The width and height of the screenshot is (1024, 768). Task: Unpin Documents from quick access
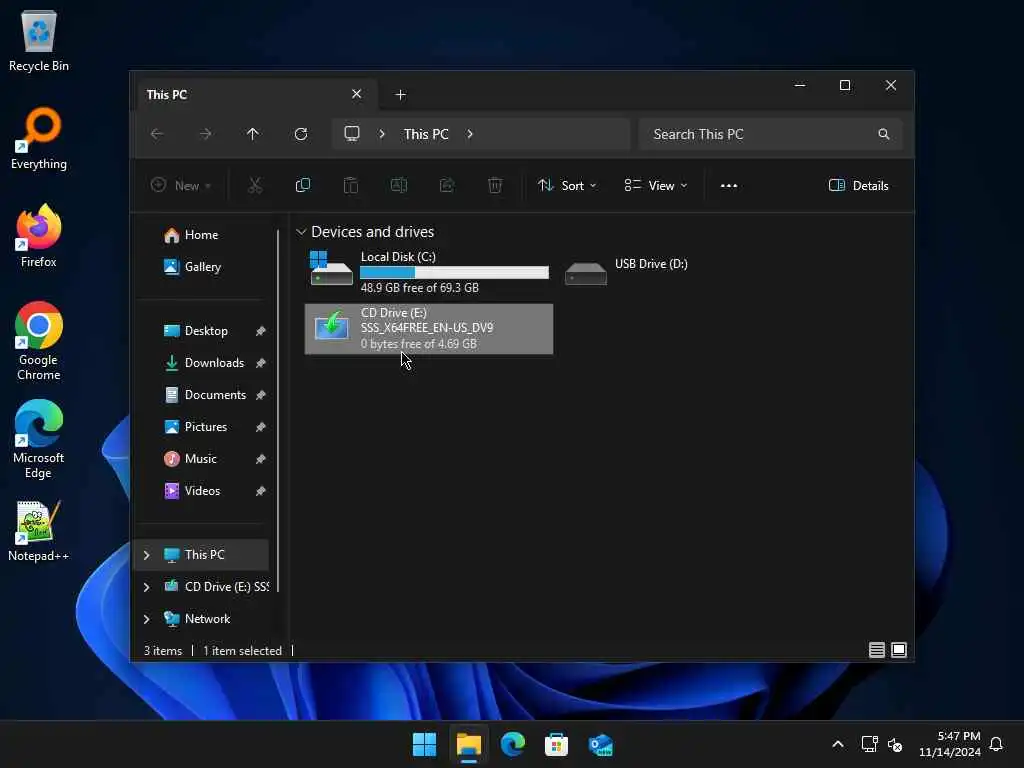(261, 395)
